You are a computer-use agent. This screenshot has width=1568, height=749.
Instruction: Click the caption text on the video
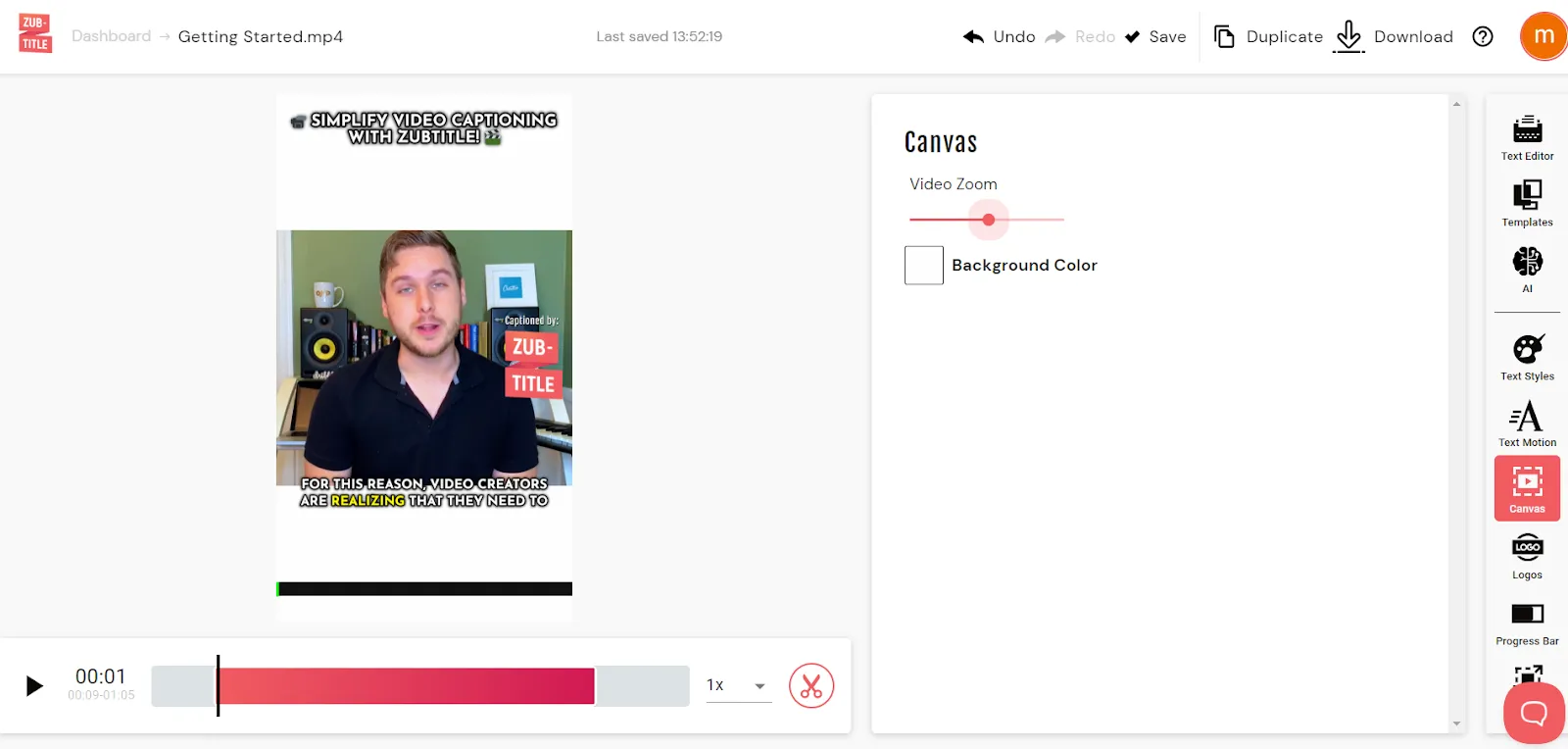424,492
